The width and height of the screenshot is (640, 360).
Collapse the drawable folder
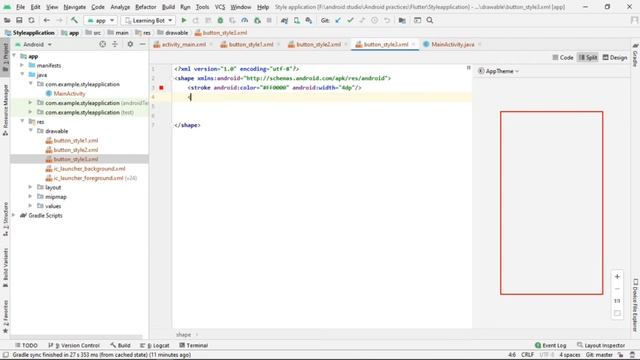coord(31,131)
